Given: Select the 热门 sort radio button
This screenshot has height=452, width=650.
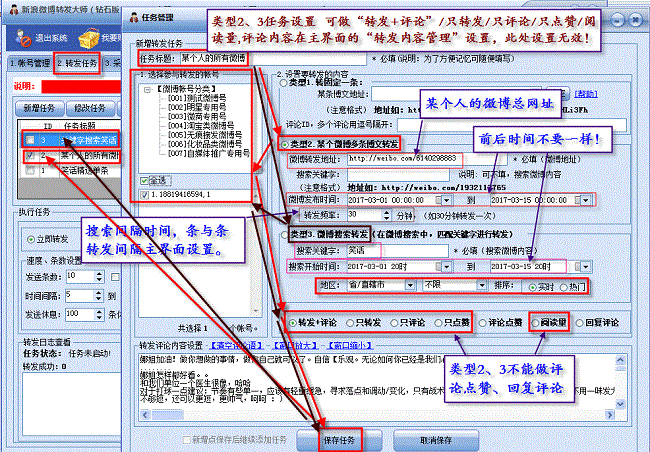Looking at the screenshot, I should pyautogui.click(x=563, y=287).
